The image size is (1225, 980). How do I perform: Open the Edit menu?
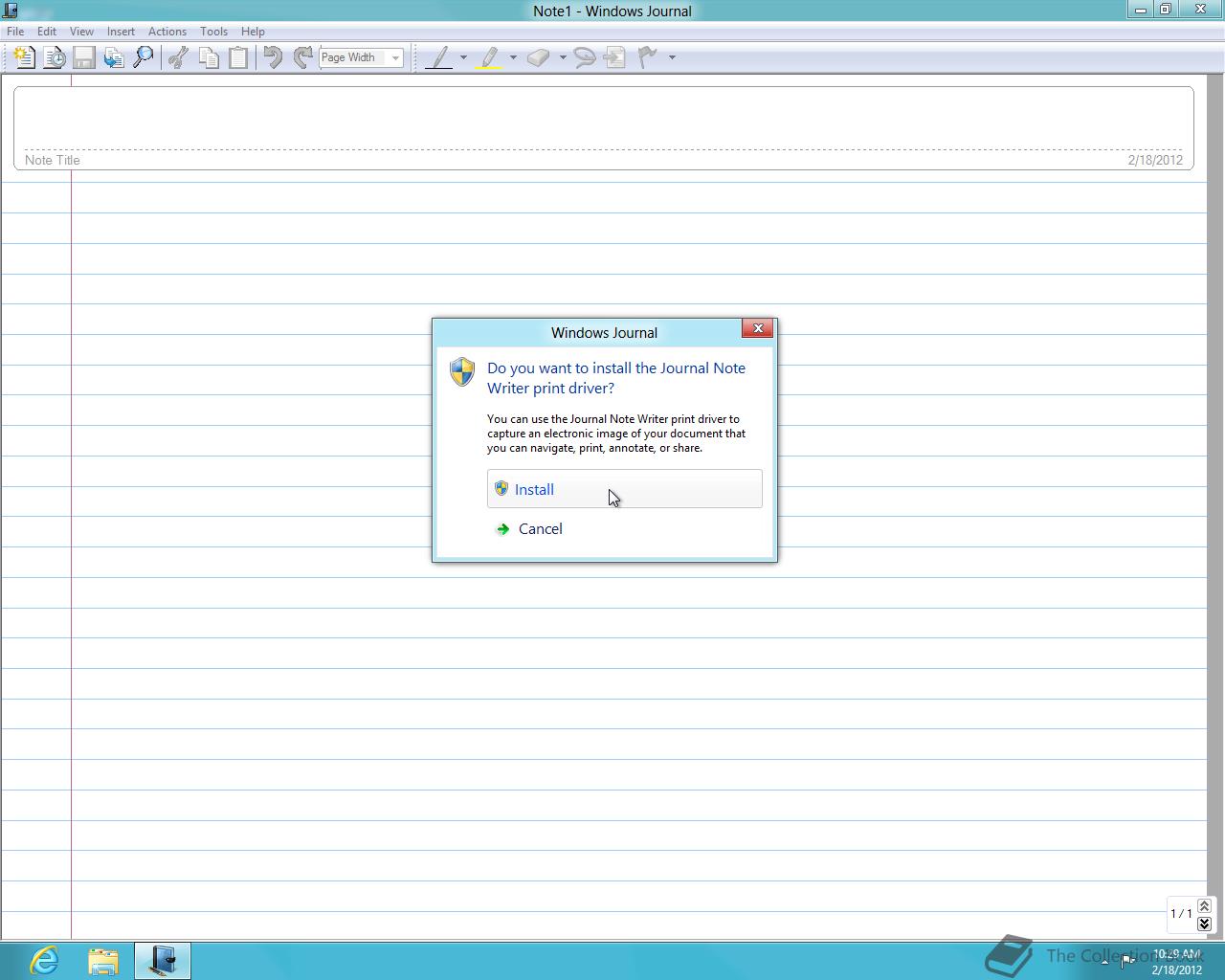(x=47, y=32)
